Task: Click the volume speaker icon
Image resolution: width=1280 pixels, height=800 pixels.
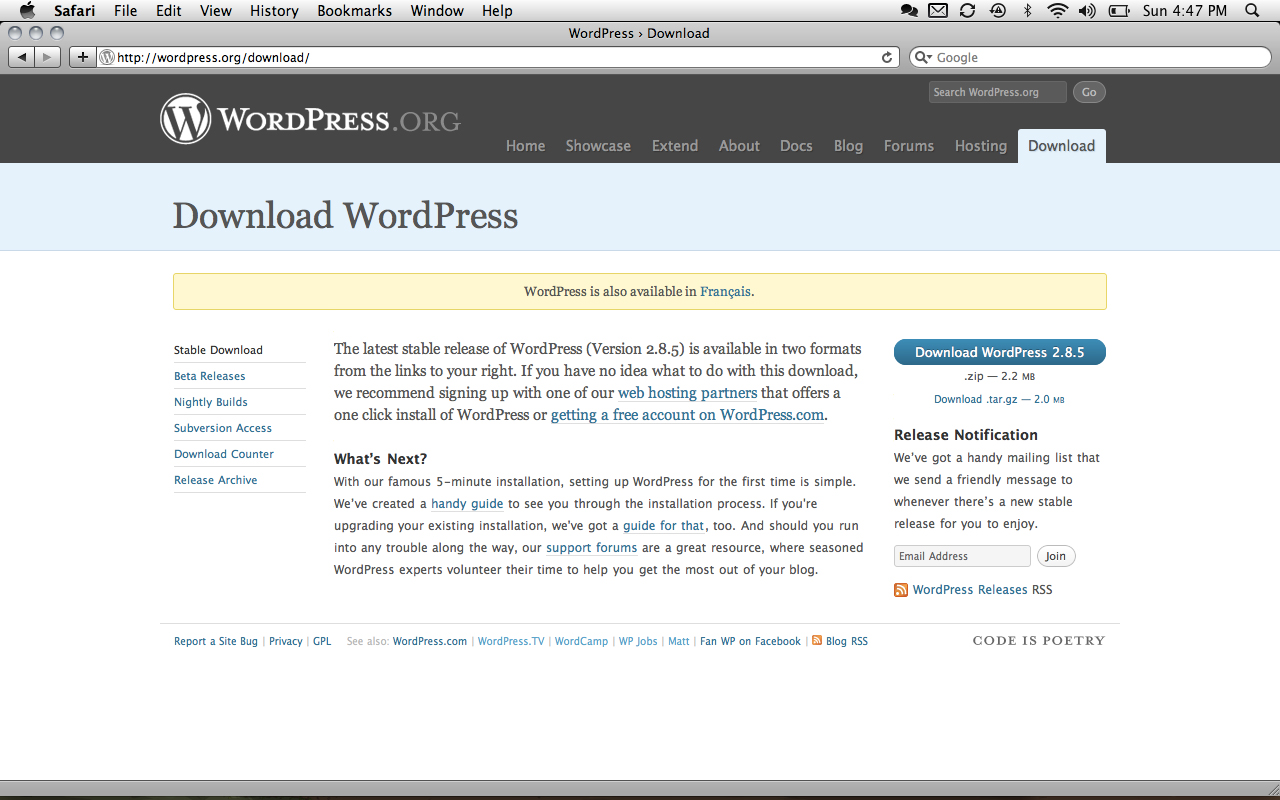Action: tap(1087, 11)
